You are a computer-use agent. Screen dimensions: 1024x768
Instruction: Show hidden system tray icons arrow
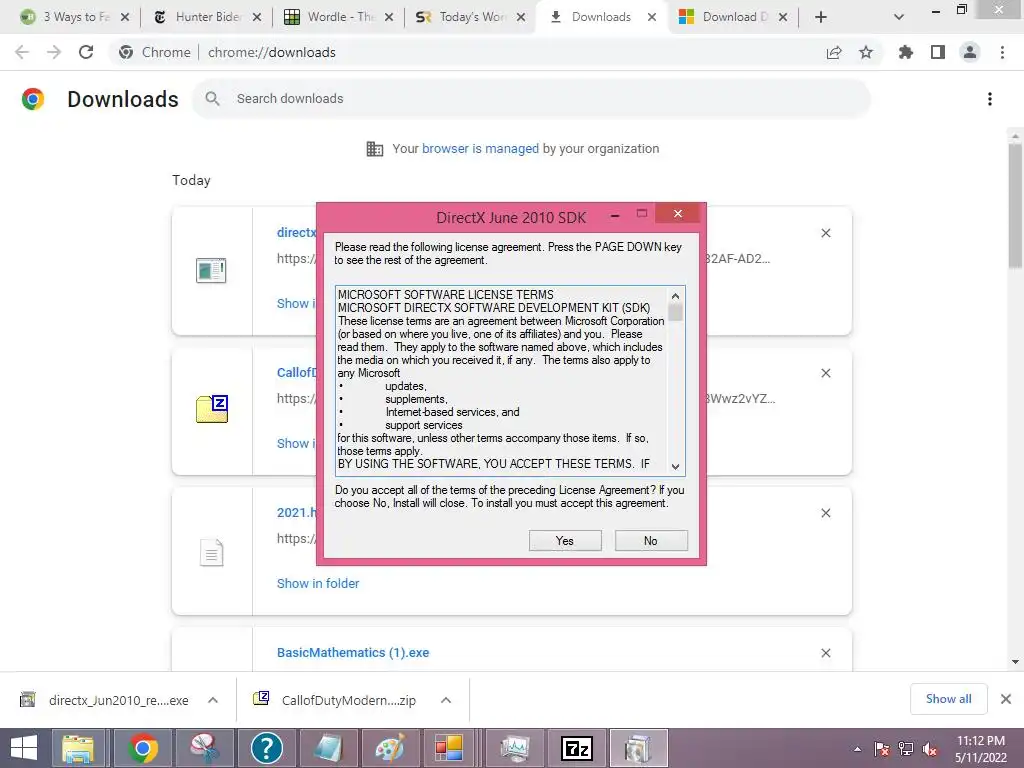click(857, 749)
